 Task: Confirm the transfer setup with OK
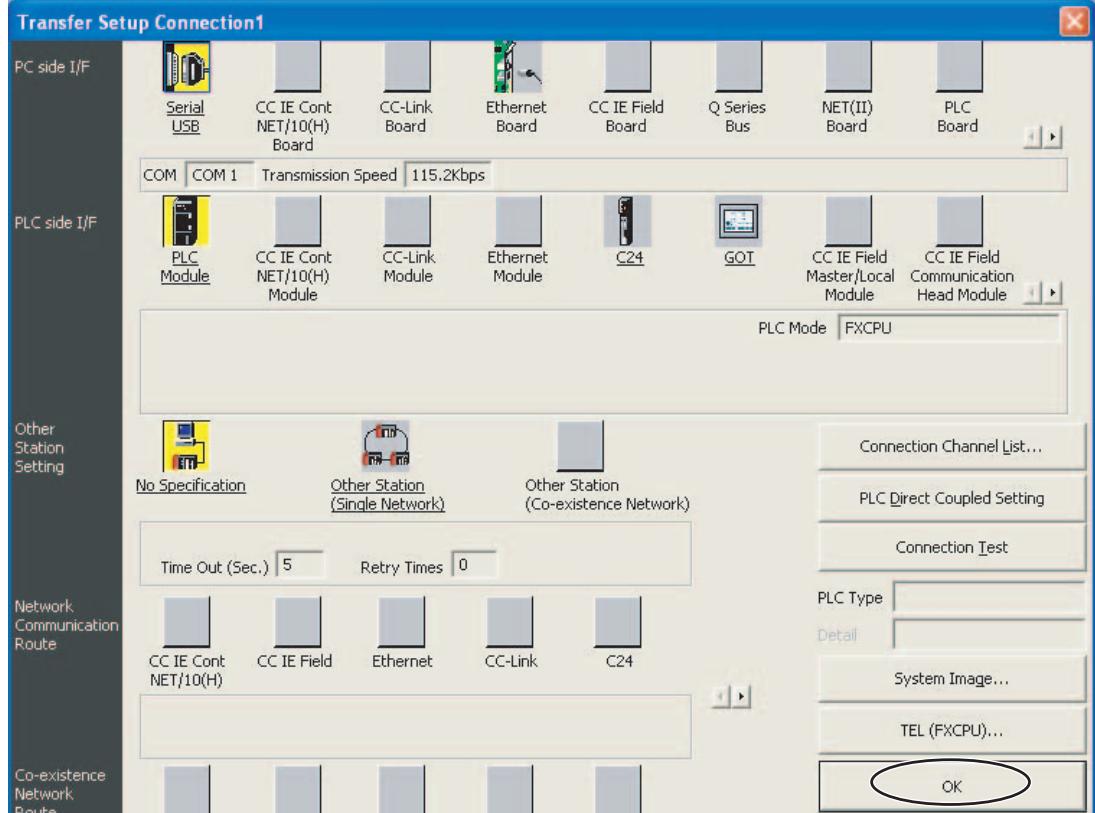coord(951,786)
